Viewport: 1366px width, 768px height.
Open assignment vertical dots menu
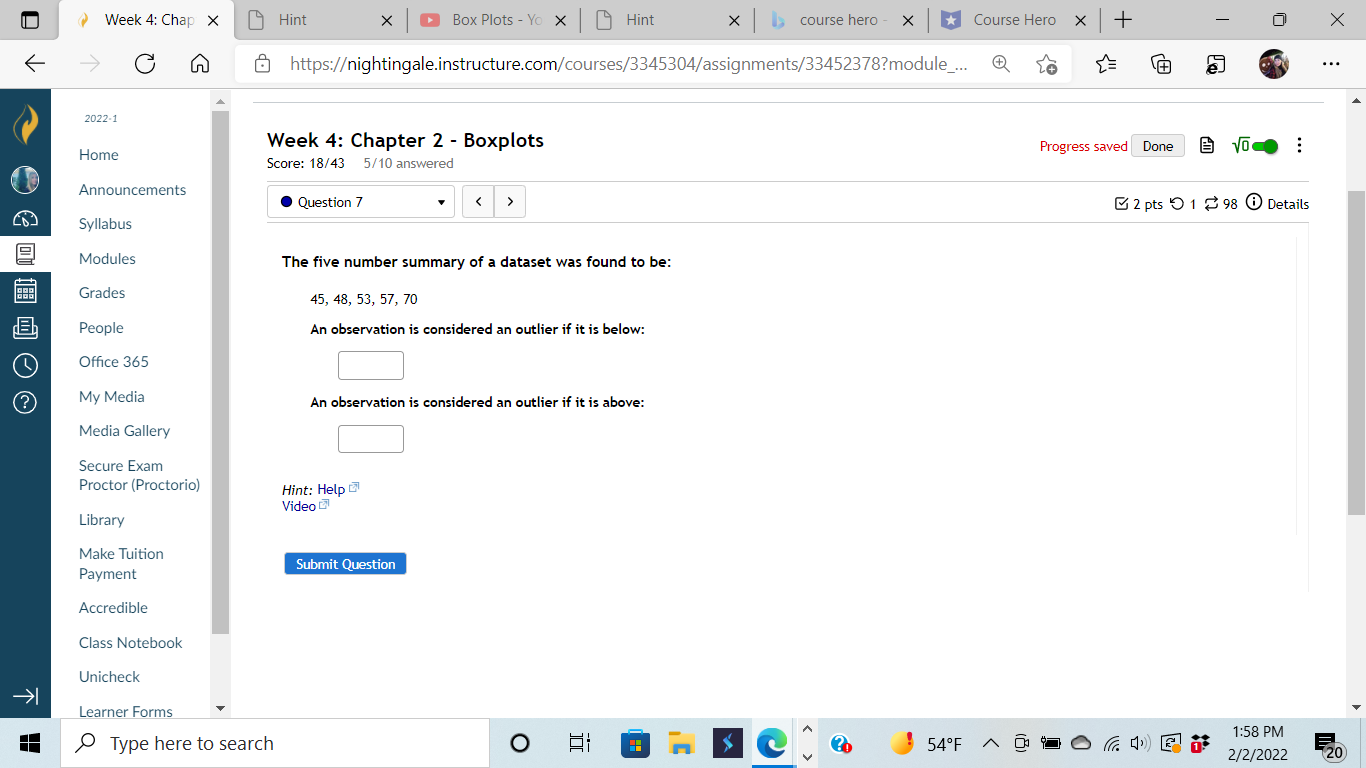(1299, 146)
